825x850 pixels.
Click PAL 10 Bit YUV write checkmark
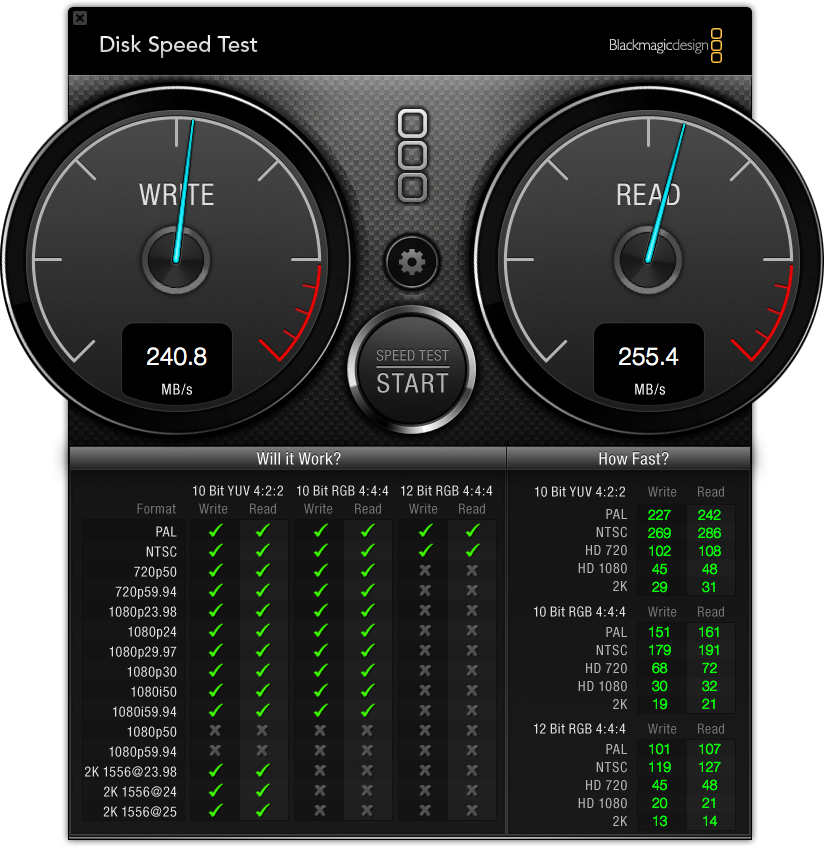[216, 531]
